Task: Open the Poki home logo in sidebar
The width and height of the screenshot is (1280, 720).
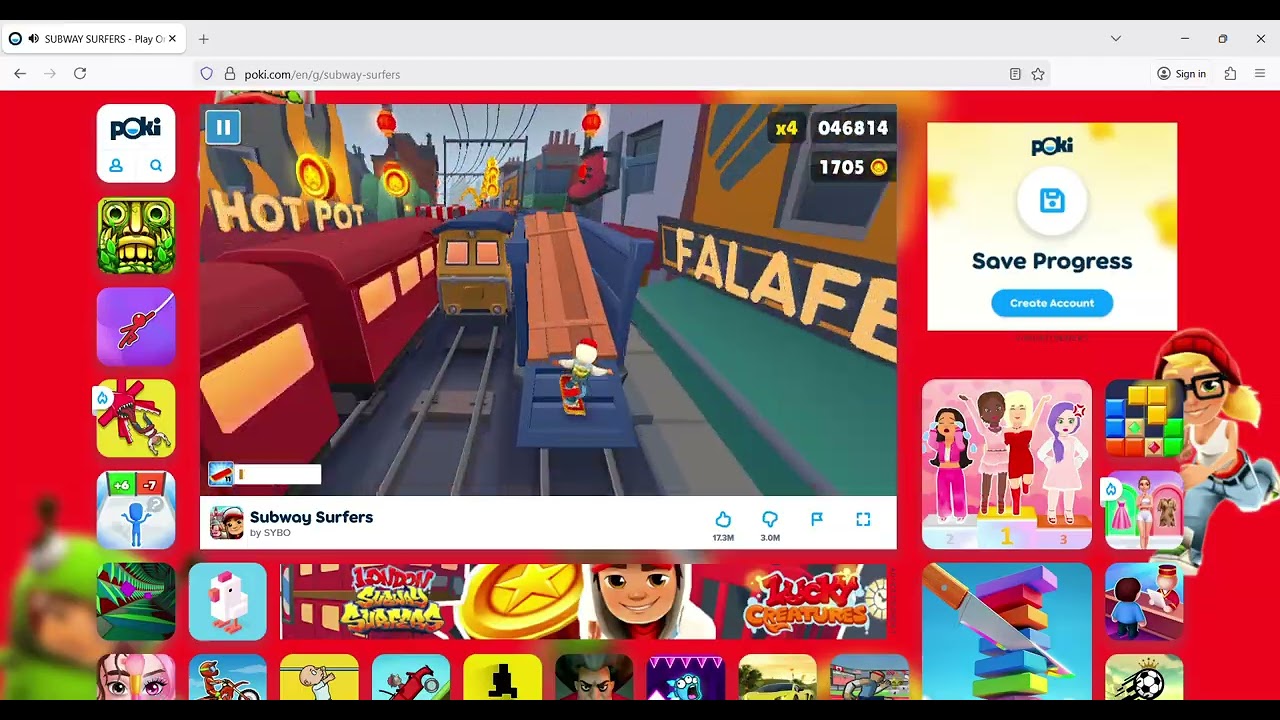Action: pyautogui.click(x=136, y=128)
